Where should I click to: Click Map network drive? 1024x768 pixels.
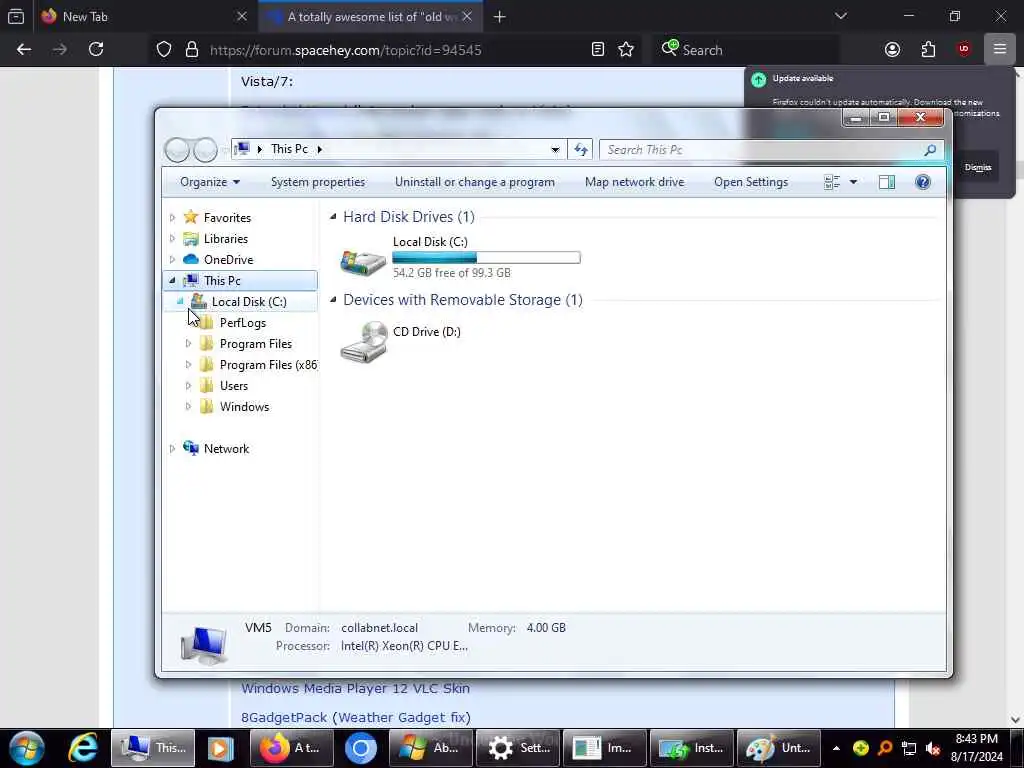tap(634, 182)
